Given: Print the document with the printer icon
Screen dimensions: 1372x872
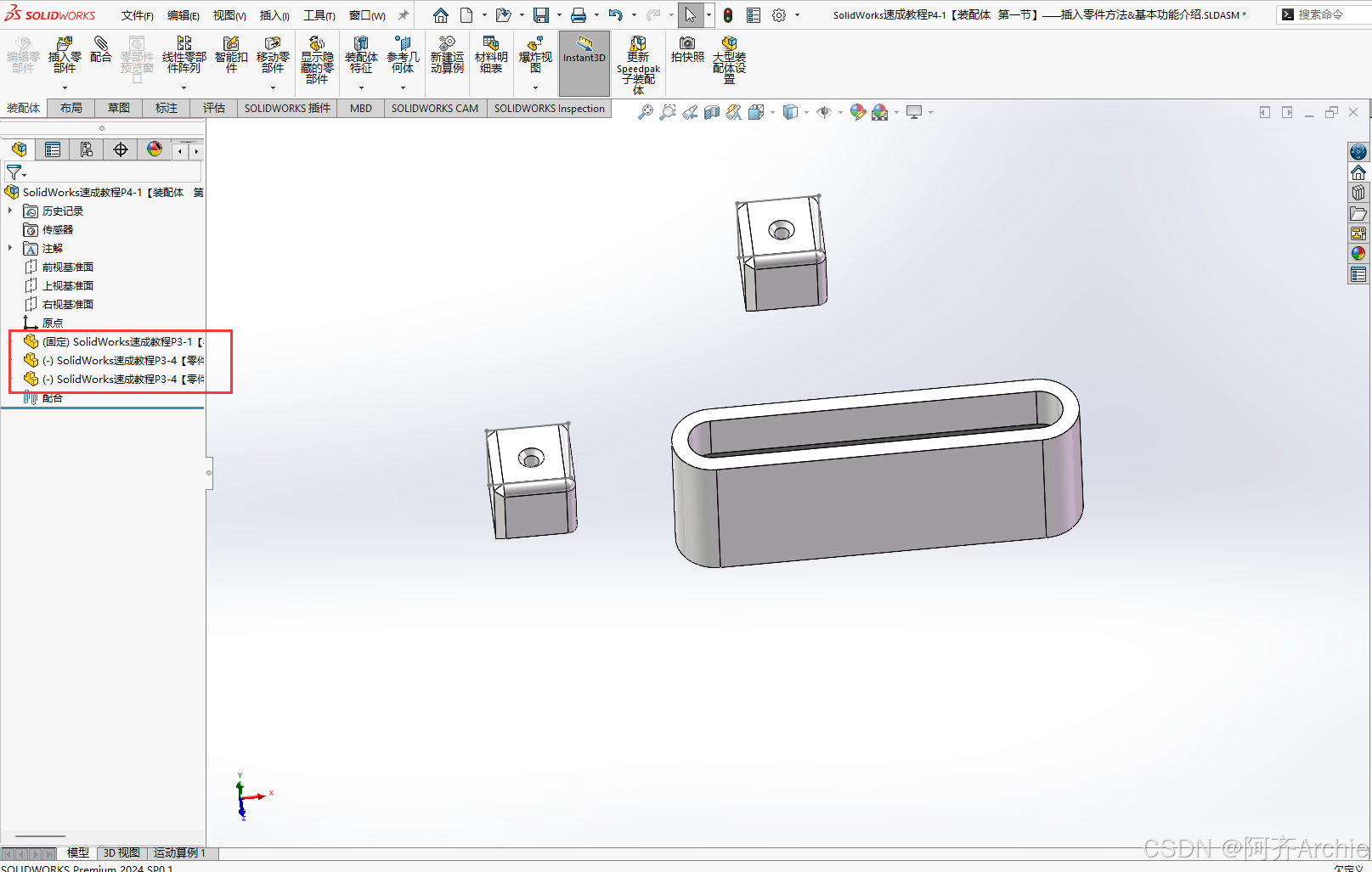Looking at the screenshot, I should click(579, 15).
